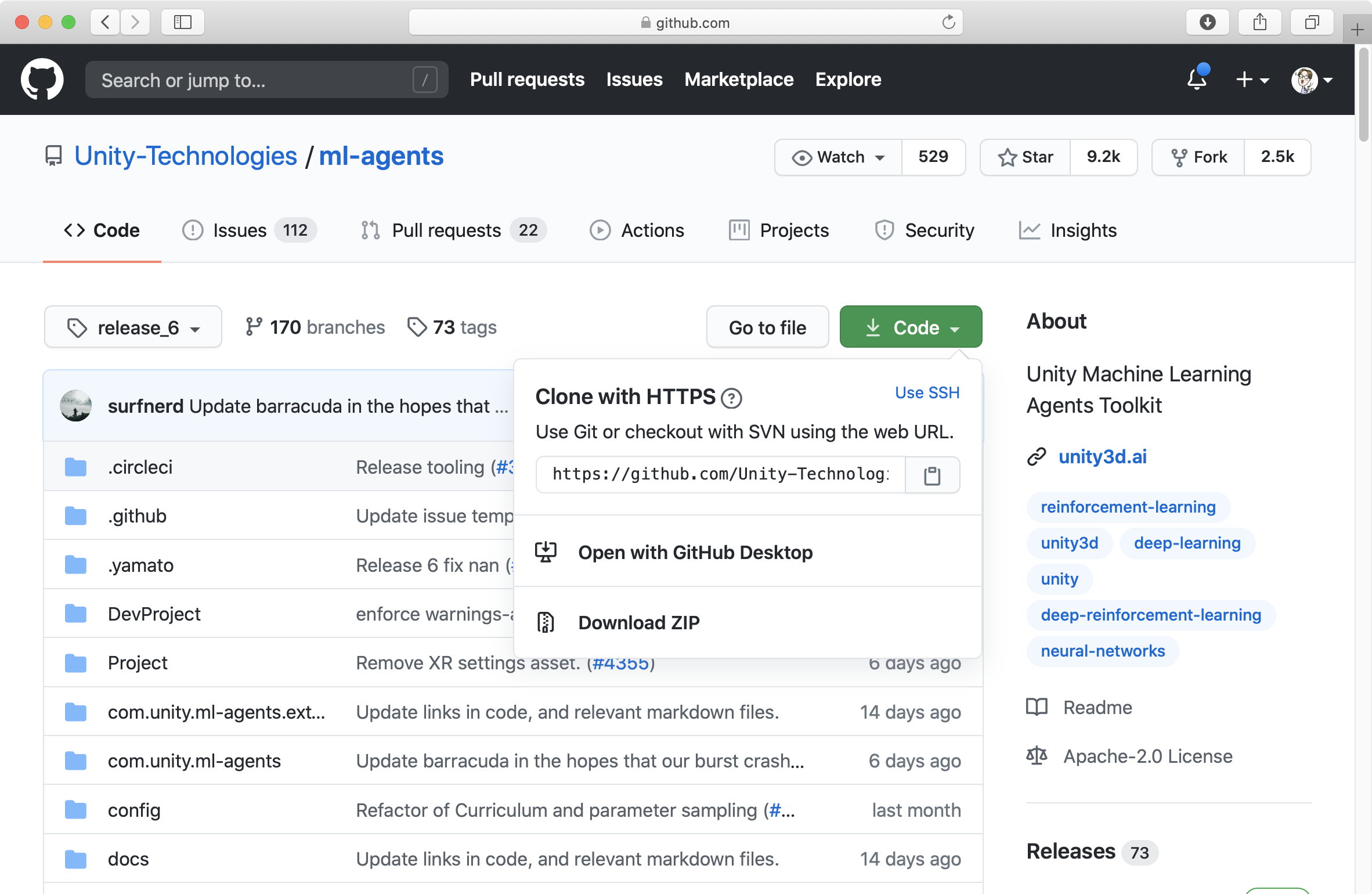This screenshot has height=894, width=1372.
Task: Open the Releases 73 heading link
Action: pos(1092,852)
